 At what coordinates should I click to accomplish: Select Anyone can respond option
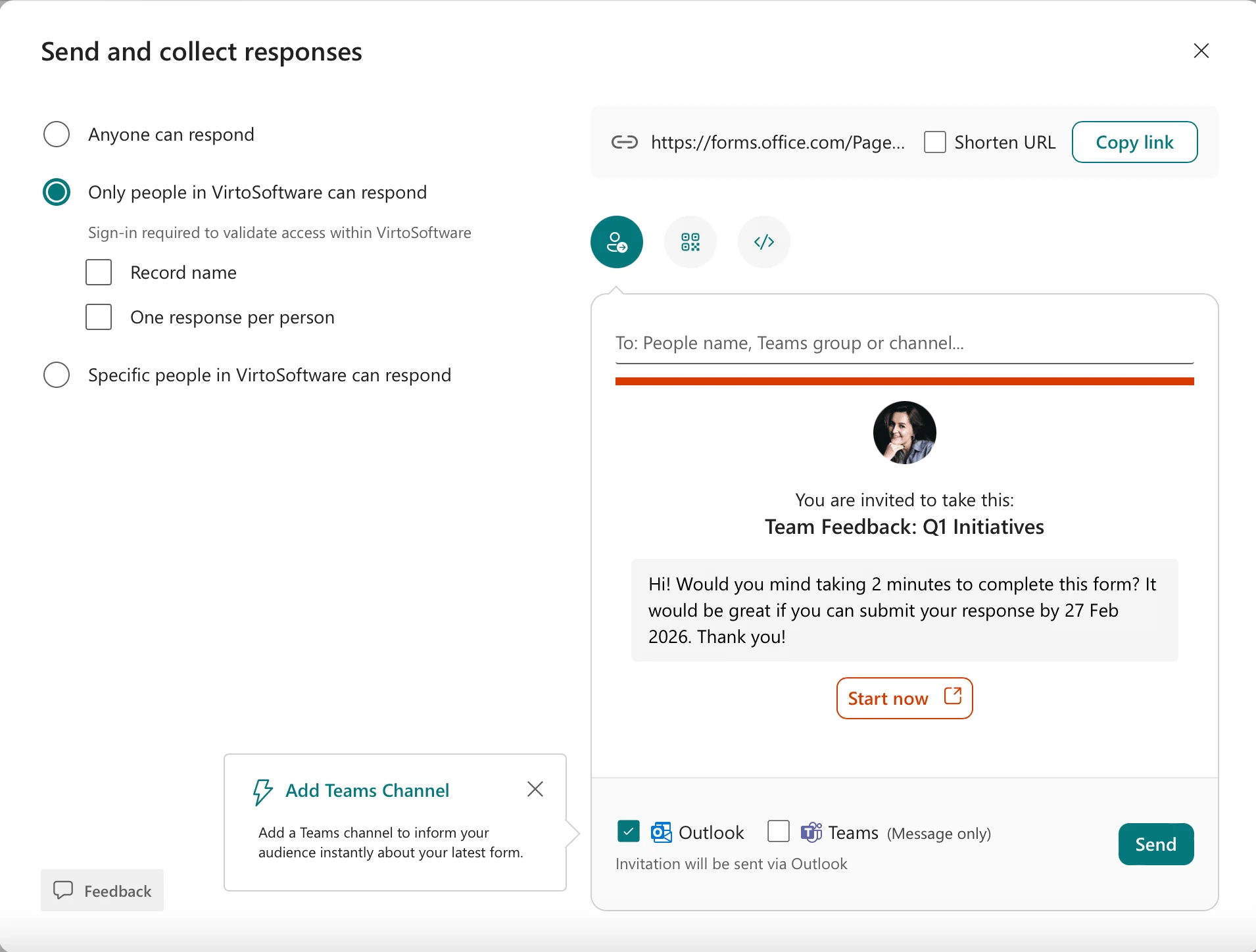coord(57,134)
